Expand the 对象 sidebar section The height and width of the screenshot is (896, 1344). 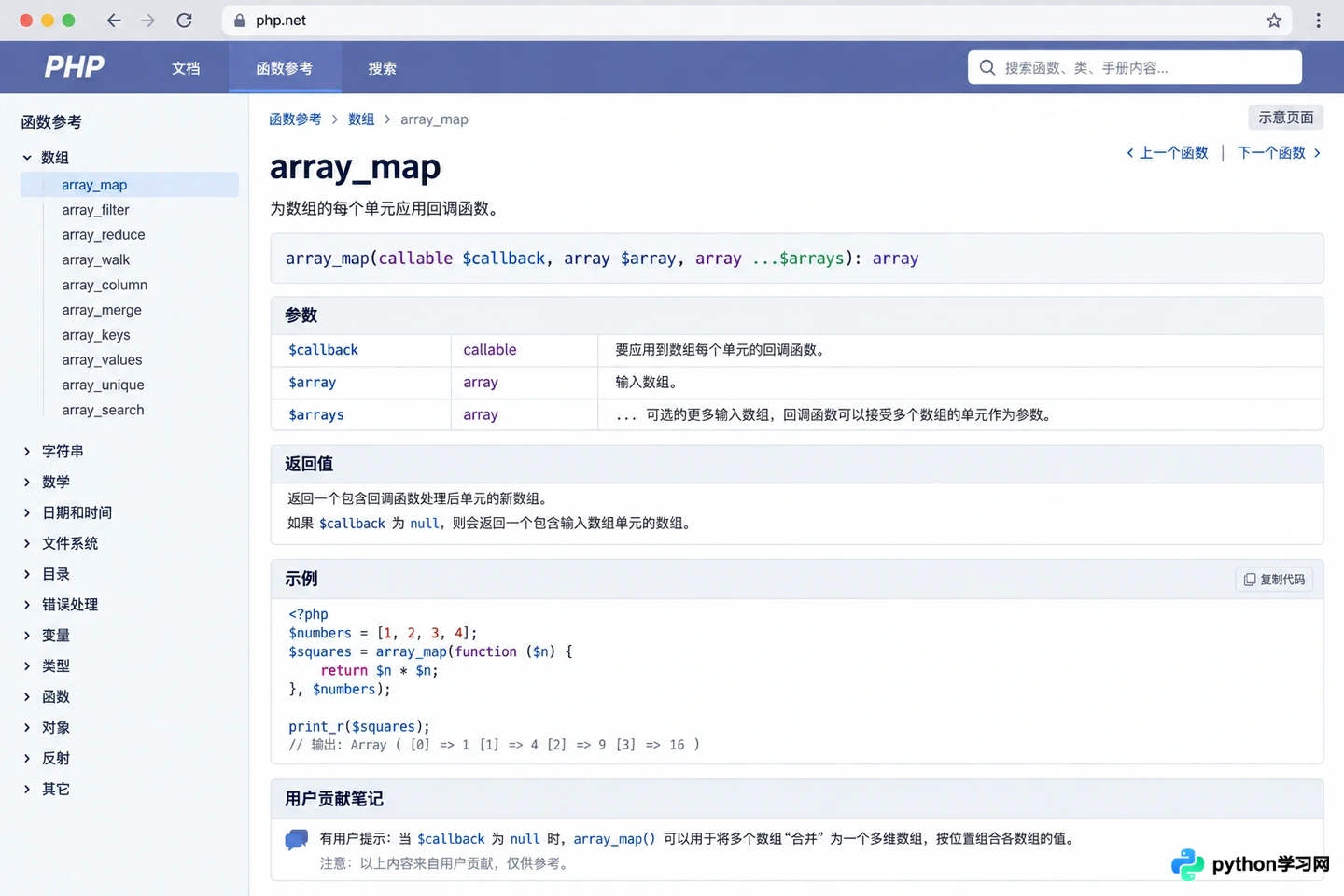click(x=47, y=728)
